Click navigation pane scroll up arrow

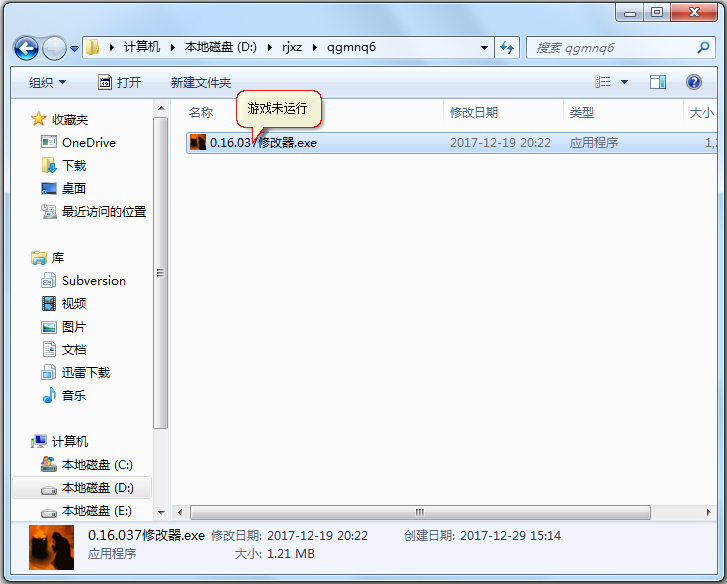161,108
